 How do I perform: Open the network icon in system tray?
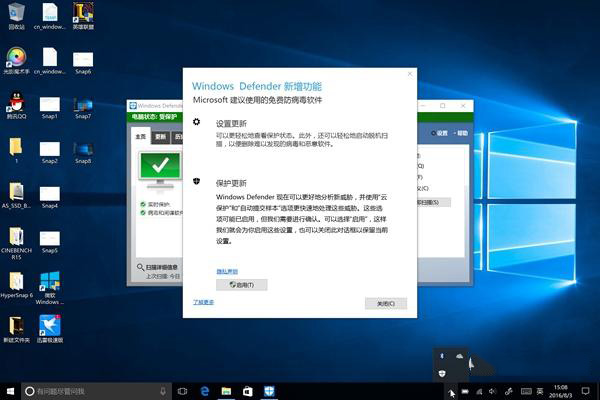click(479, 391)
